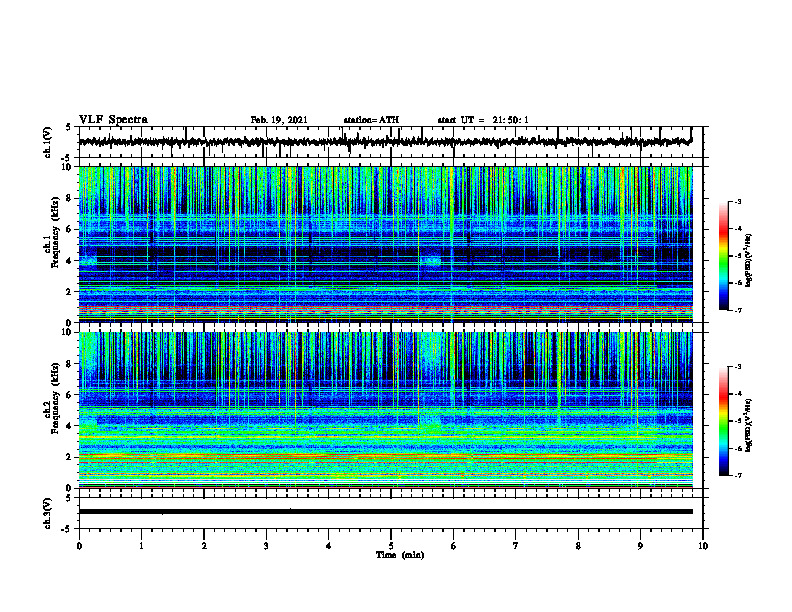Click time axis tick label '10'
792x612 pixels.
pos(703,546)
